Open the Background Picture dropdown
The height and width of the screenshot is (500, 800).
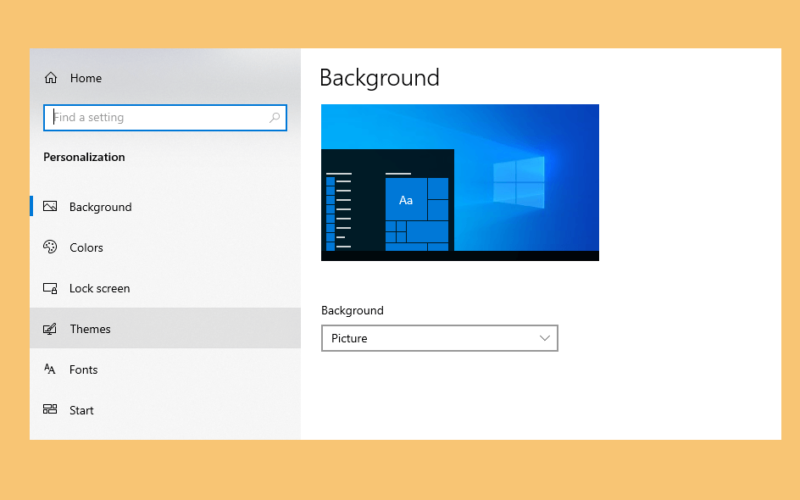point(439,338)
